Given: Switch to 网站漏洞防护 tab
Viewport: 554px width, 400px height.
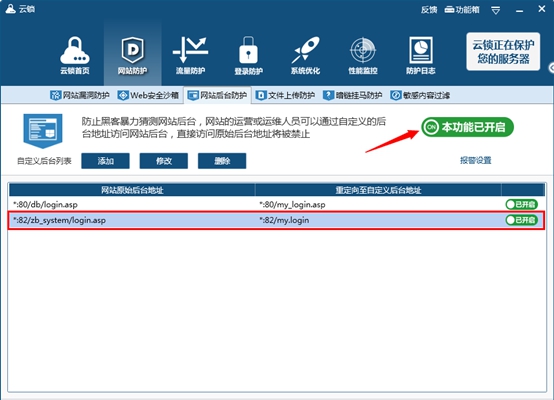Looking at the screenshot, I should 79,95.
